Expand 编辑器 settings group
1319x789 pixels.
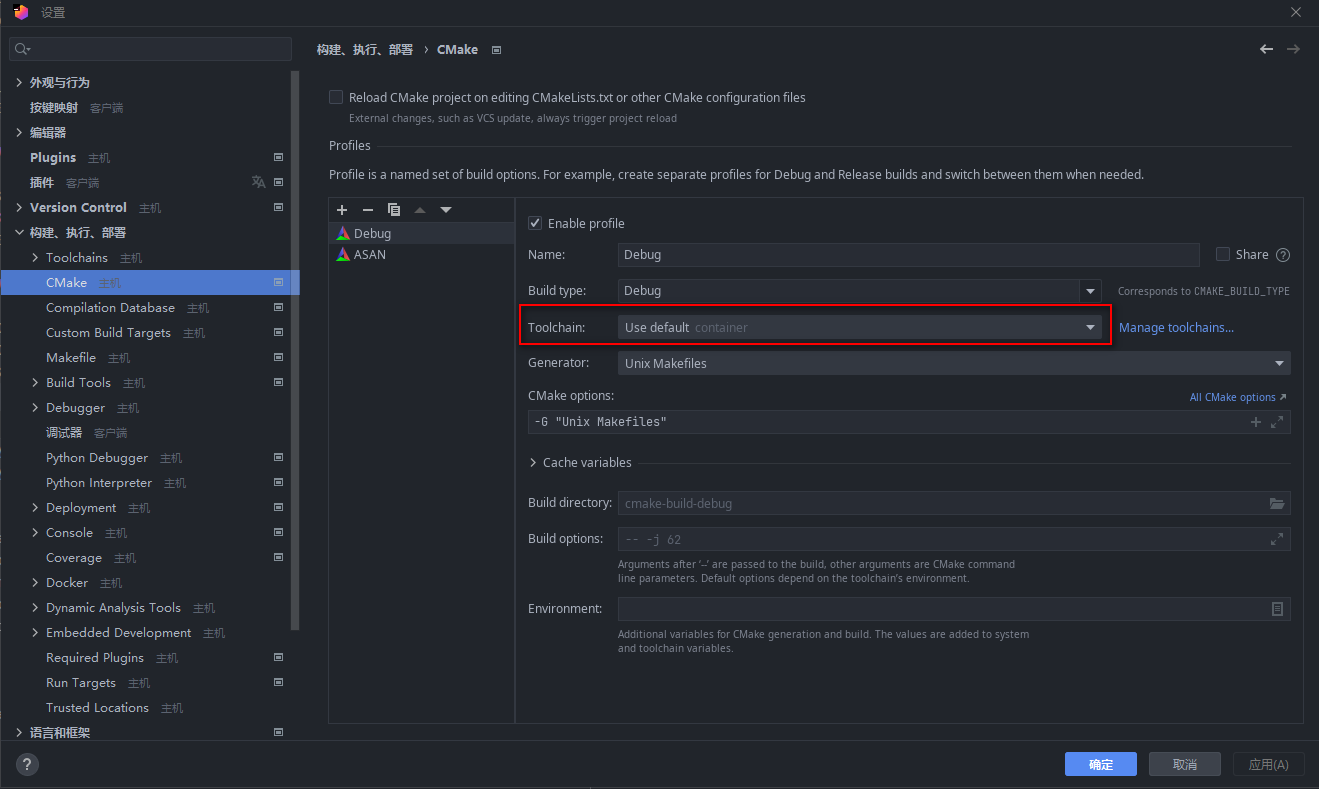(20, 132)
